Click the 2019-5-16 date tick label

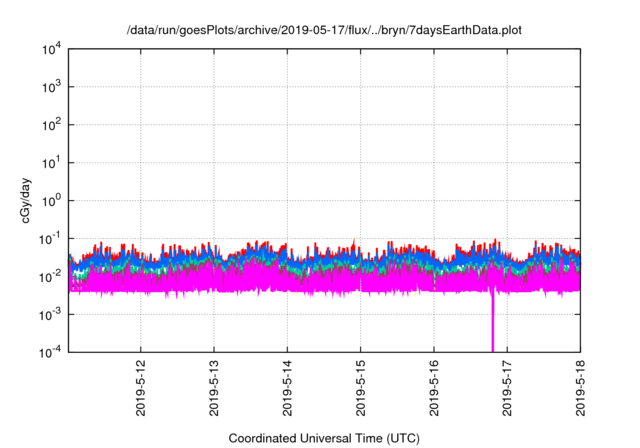[x=434, y=388]
